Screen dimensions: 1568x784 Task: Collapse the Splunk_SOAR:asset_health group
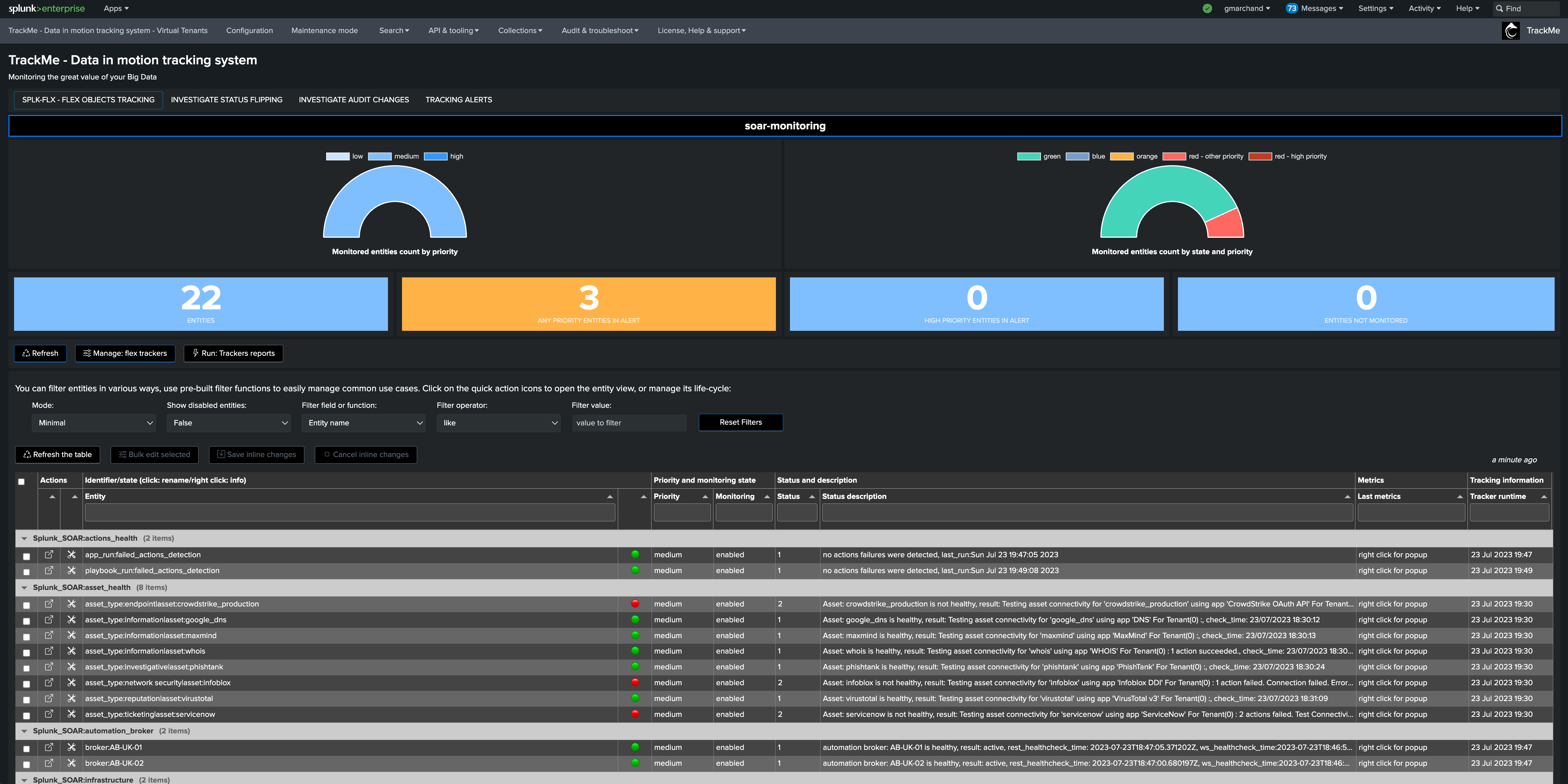pos(24,588)
